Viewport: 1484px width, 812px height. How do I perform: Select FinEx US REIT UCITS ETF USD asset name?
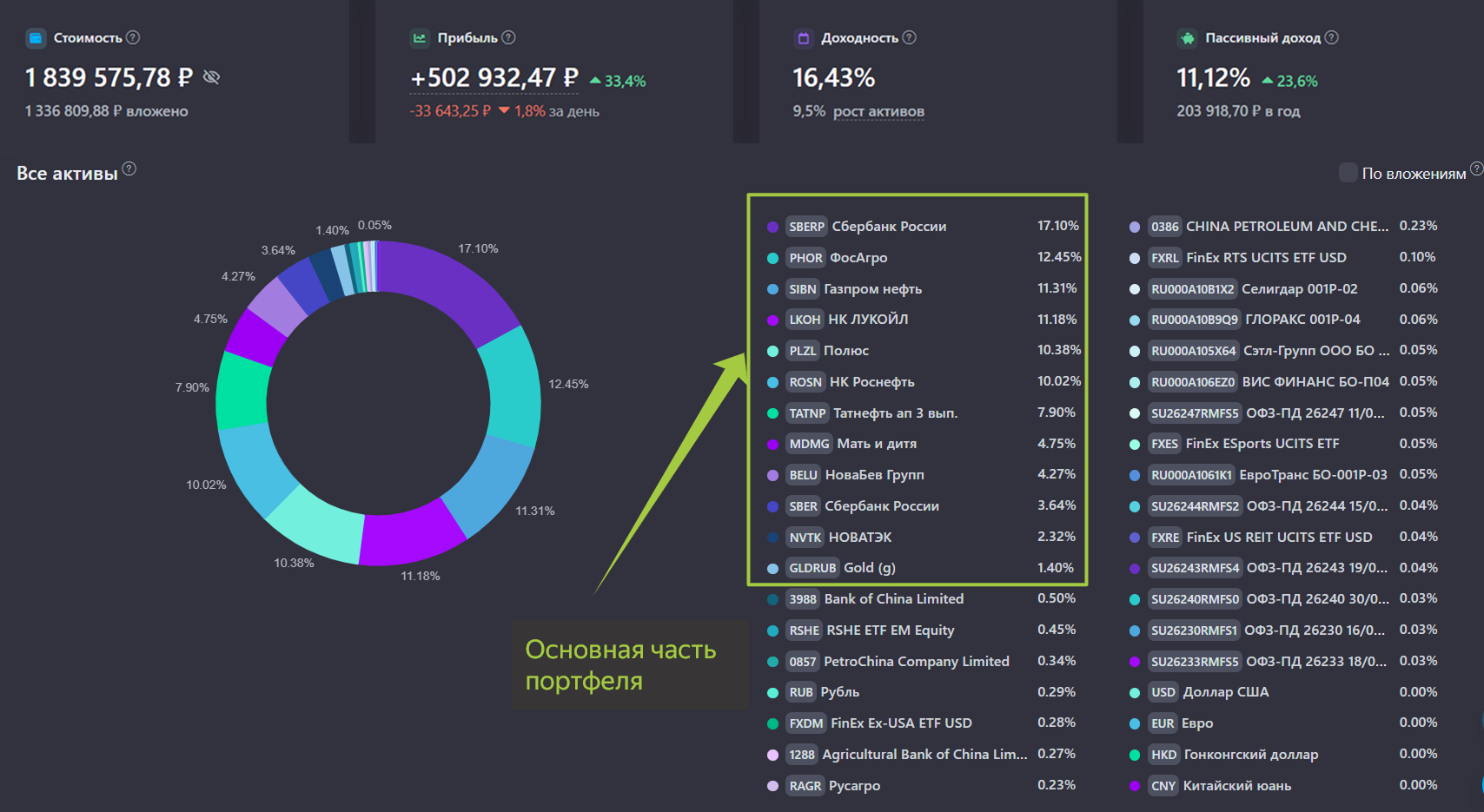click(x=1280, y=538)
